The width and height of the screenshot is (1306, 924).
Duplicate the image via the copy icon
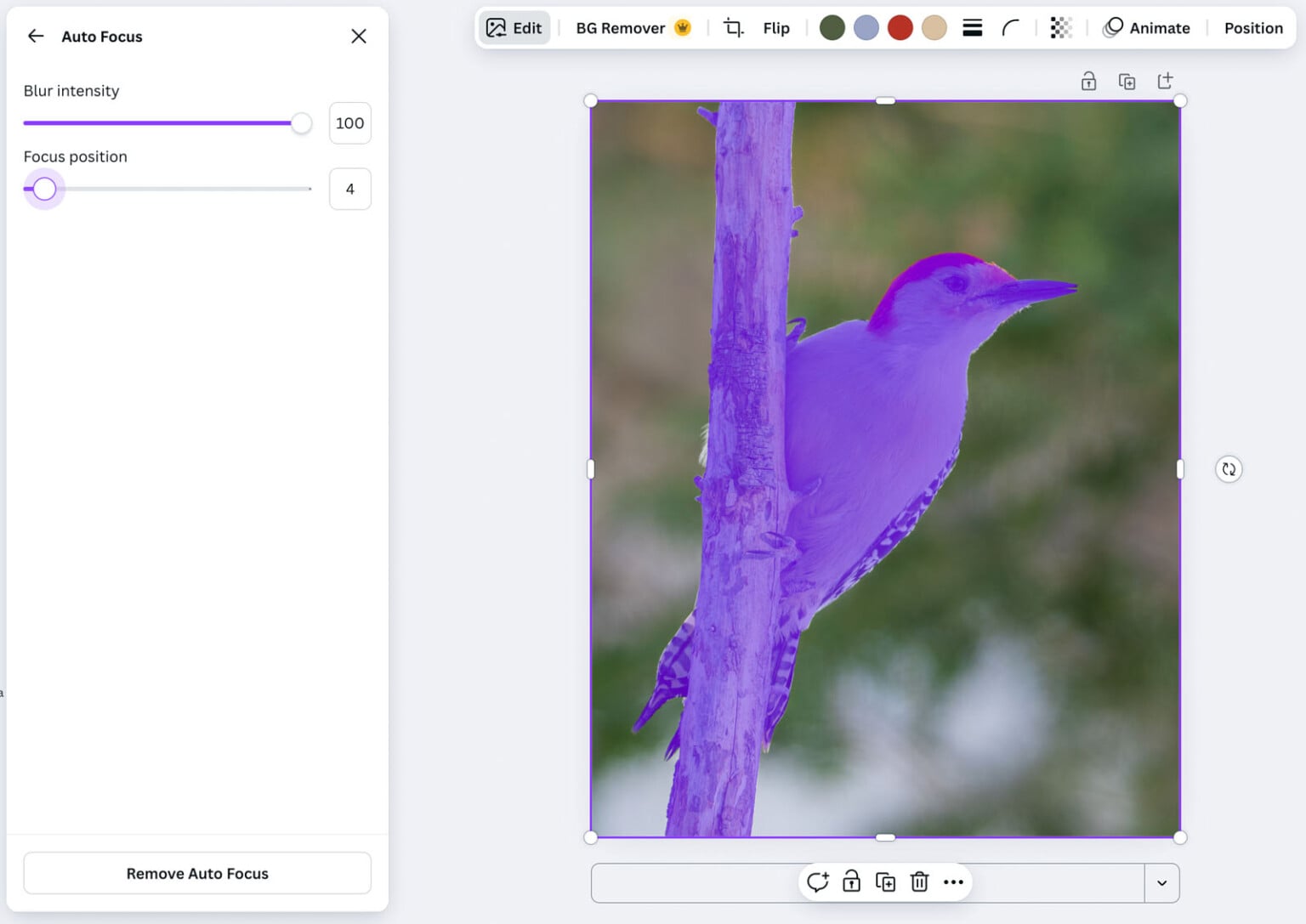[885, 882]
